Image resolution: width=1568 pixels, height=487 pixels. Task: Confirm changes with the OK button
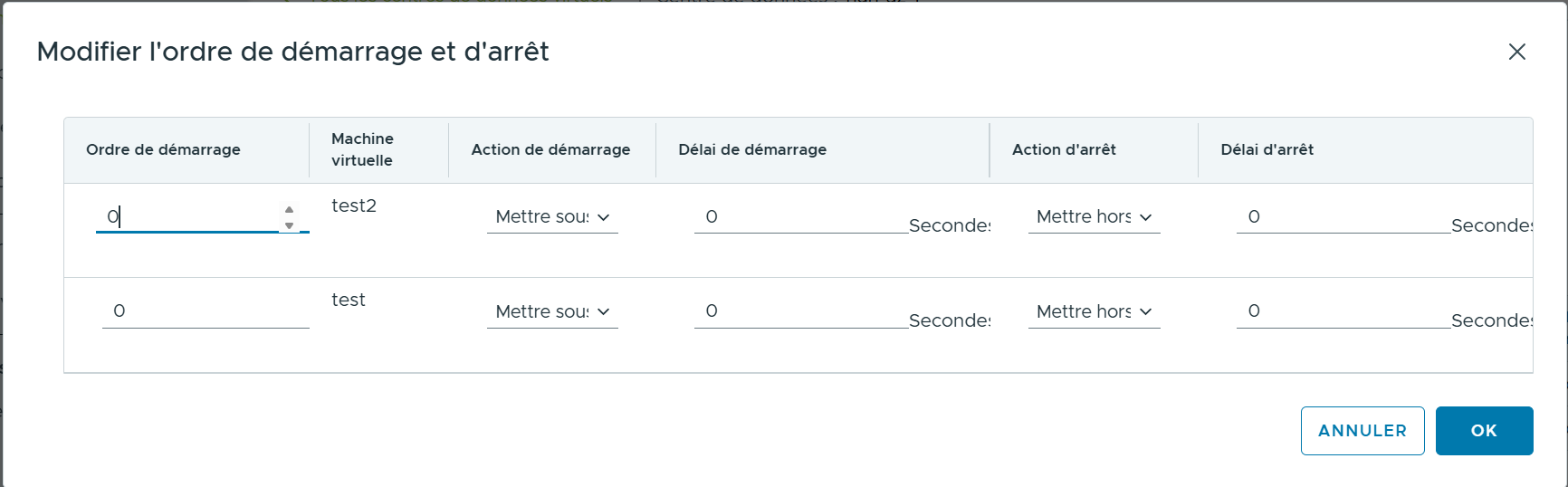click(x=1484, y=431)
